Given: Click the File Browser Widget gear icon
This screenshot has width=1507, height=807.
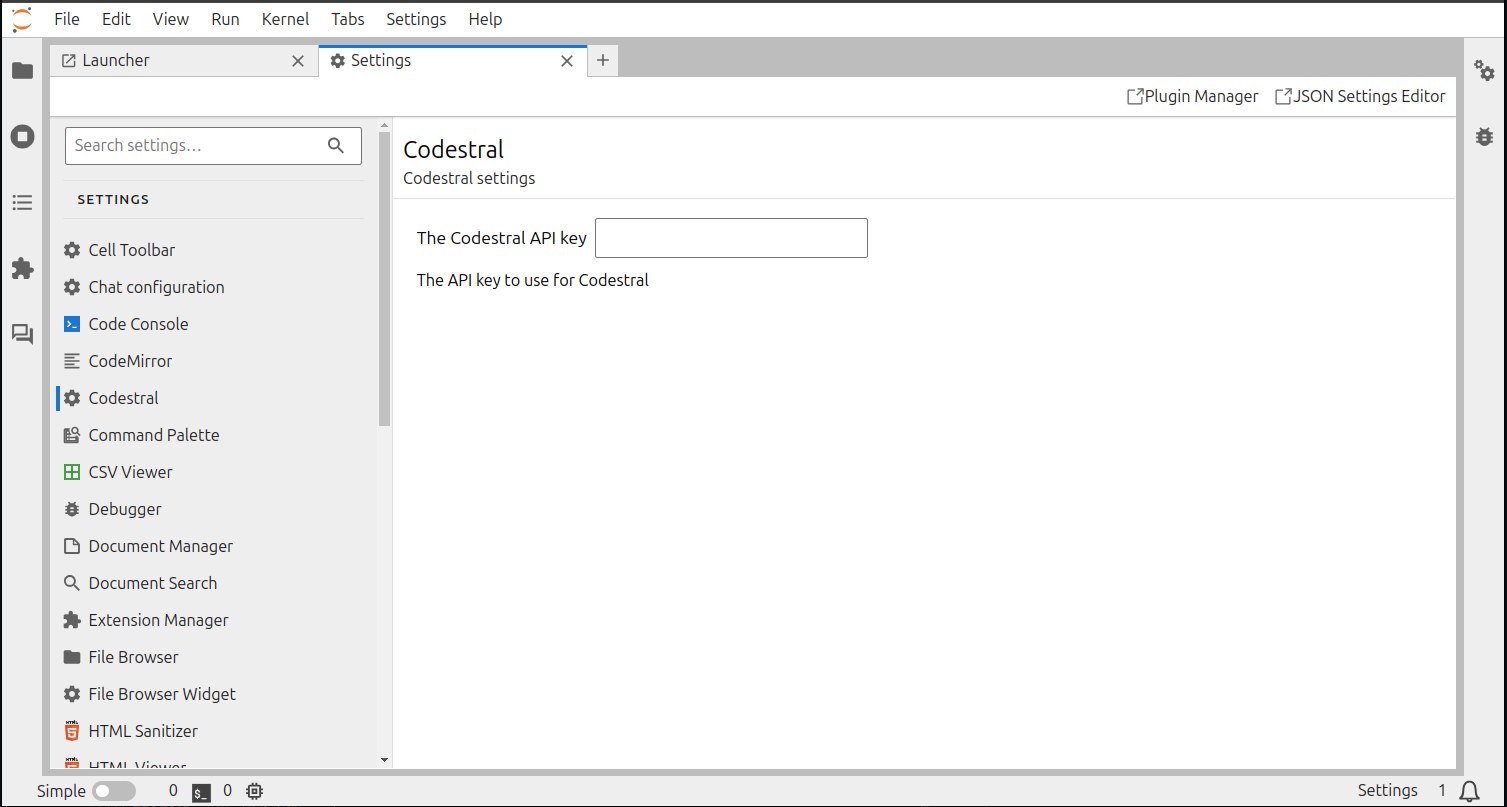Looking at the screenshot, I should pos(72,694).
